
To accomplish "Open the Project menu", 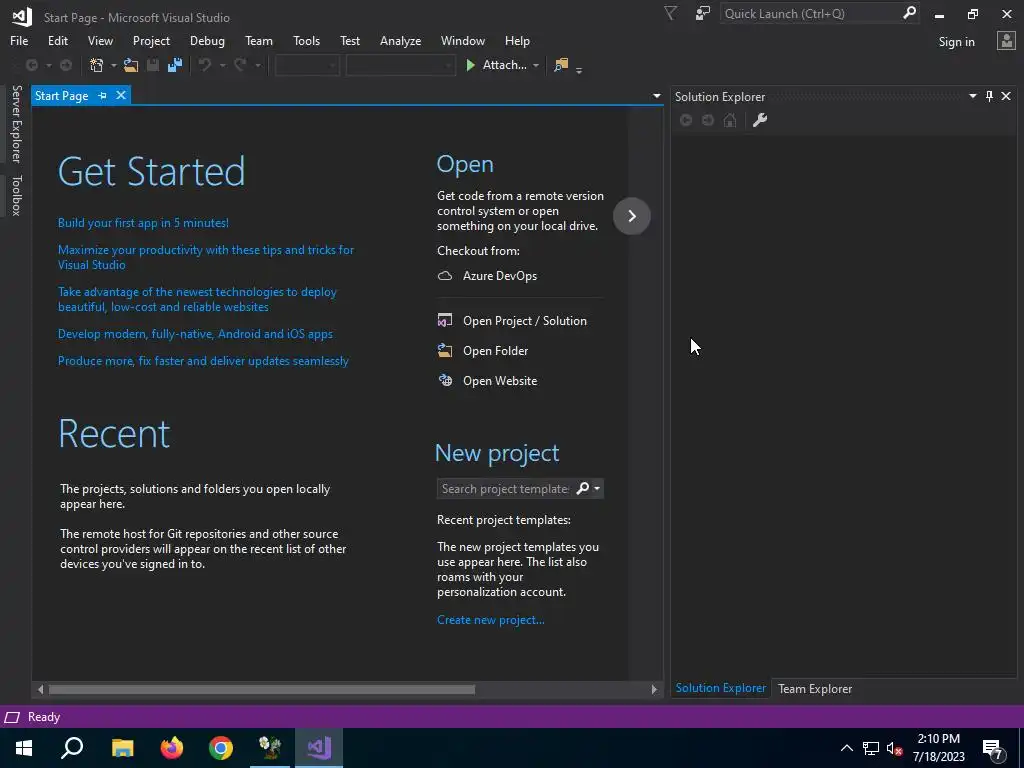I will [152, 40].
